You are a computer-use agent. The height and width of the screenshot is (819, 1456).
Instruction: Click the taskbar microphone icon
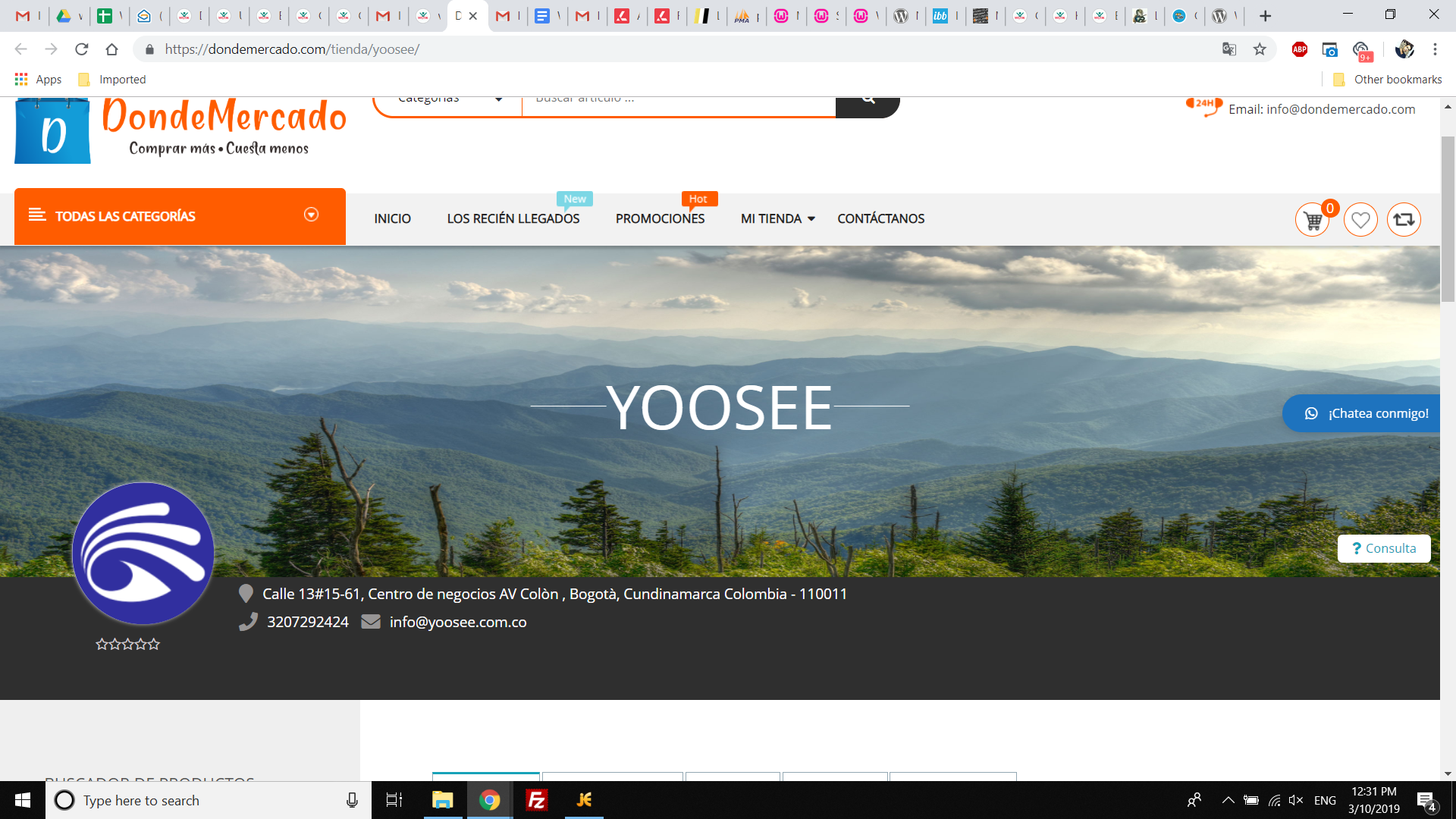coord(352,800)
